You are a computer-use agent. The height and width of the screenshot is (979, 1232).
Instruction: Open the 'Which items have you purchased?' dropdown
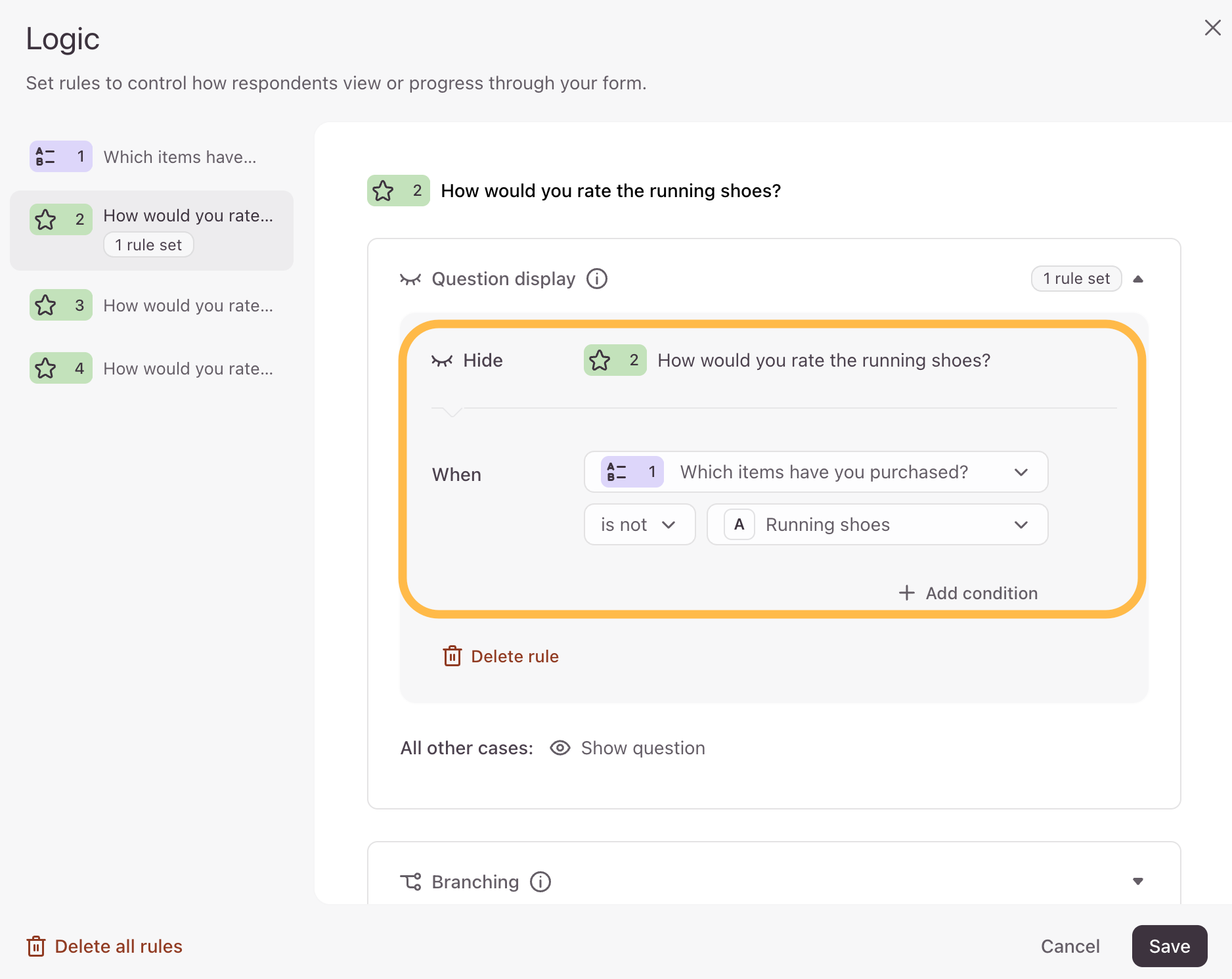(816, 472)
